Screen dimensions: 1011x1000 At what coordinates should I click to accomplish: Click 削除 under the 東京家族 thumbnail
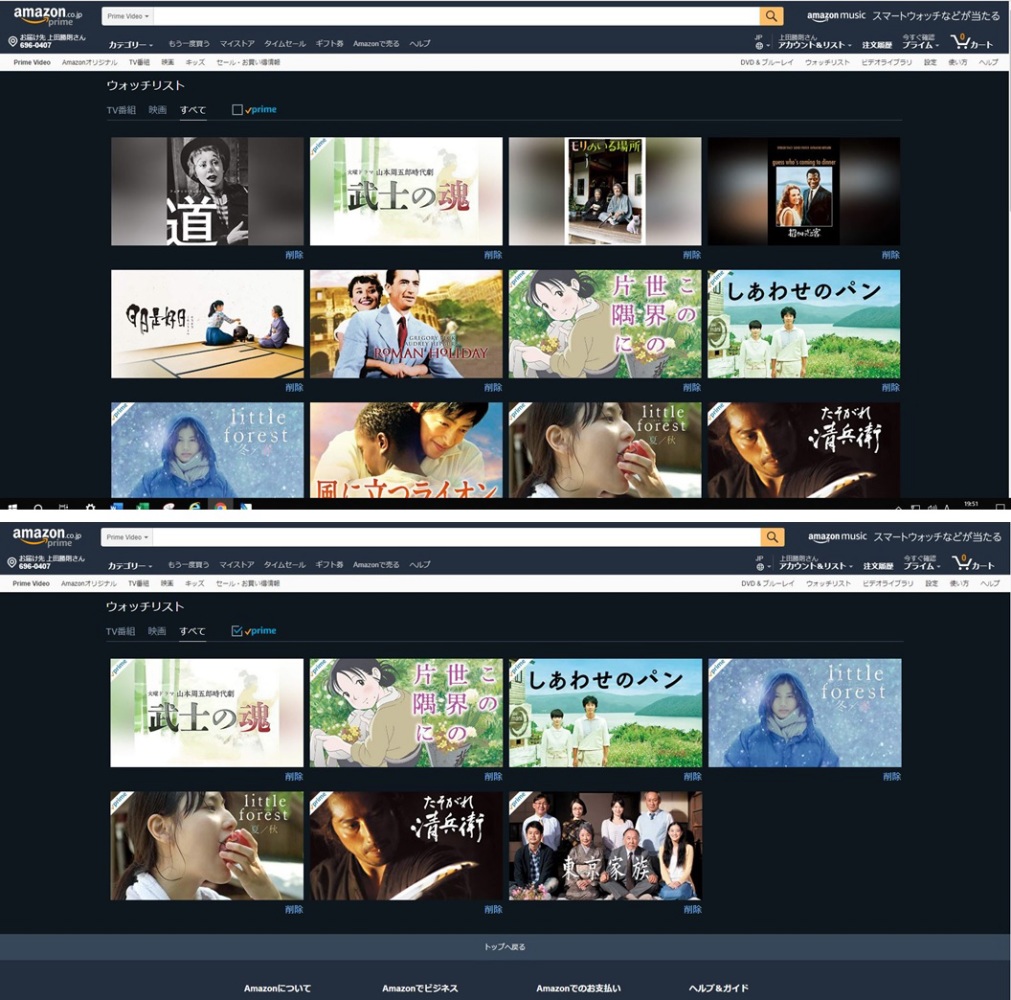pyautogui.click(x=692, y=910)
